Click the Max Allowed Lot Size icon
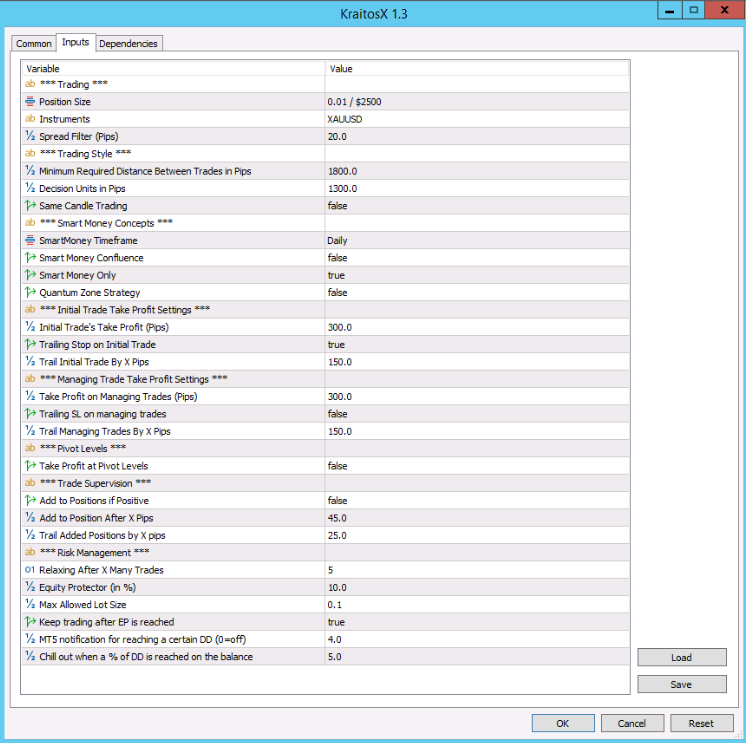 coord(30,604)
